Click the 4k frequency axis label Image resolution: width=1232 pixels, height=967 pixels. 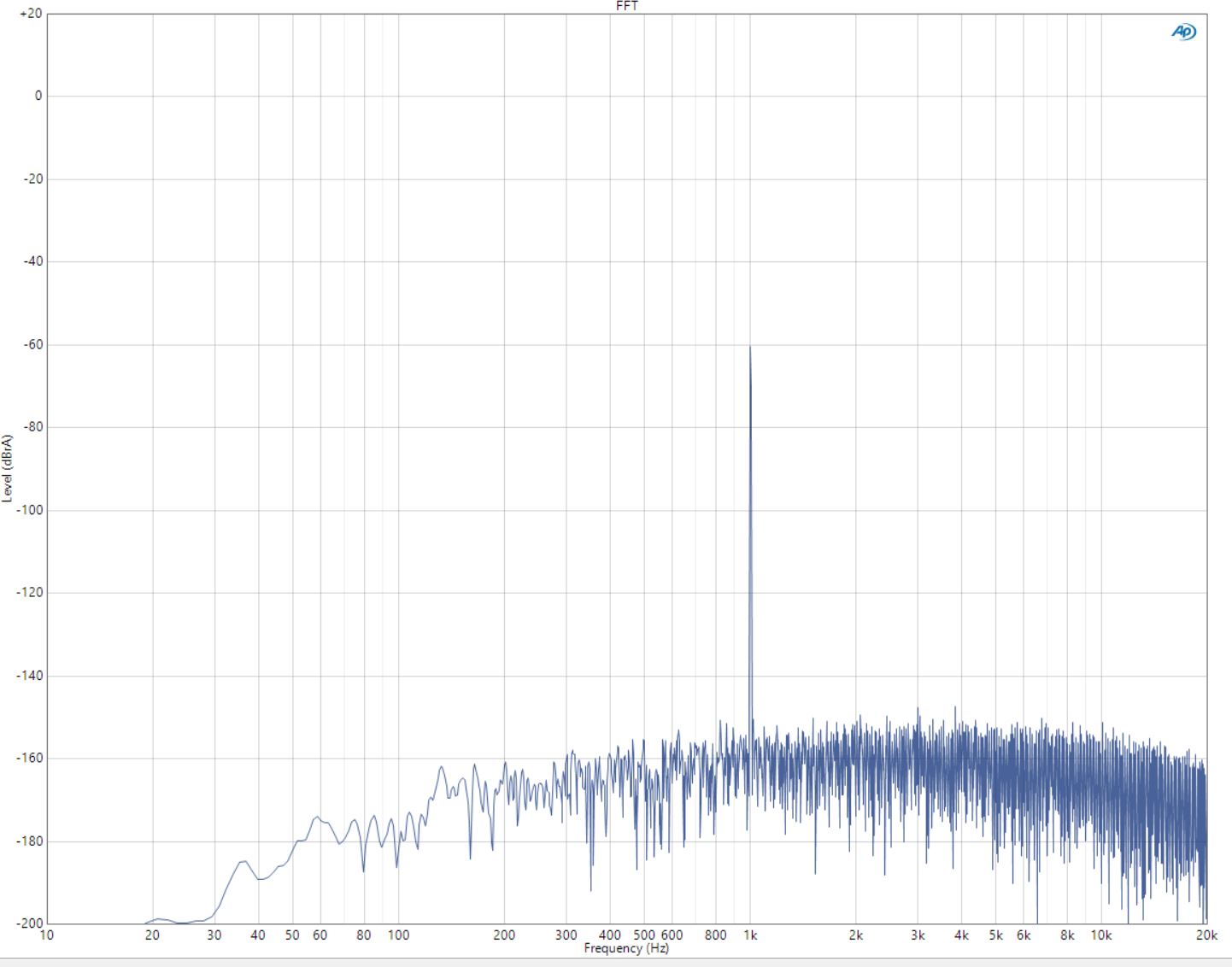tap(962, 935)
